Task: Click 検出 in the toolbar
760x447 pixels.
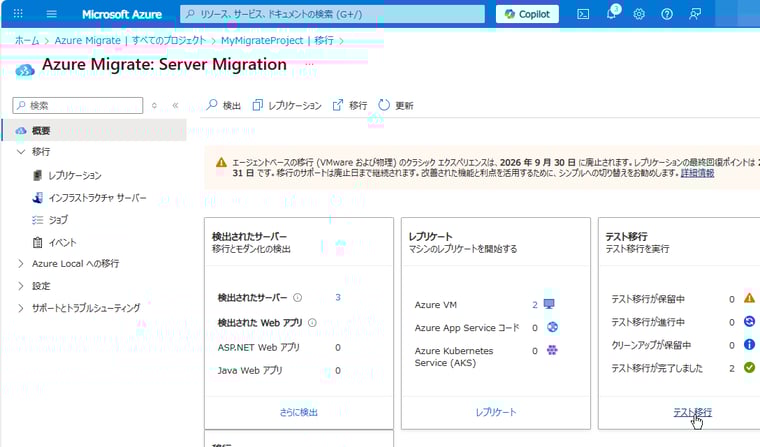Action: tap(224, 105)
